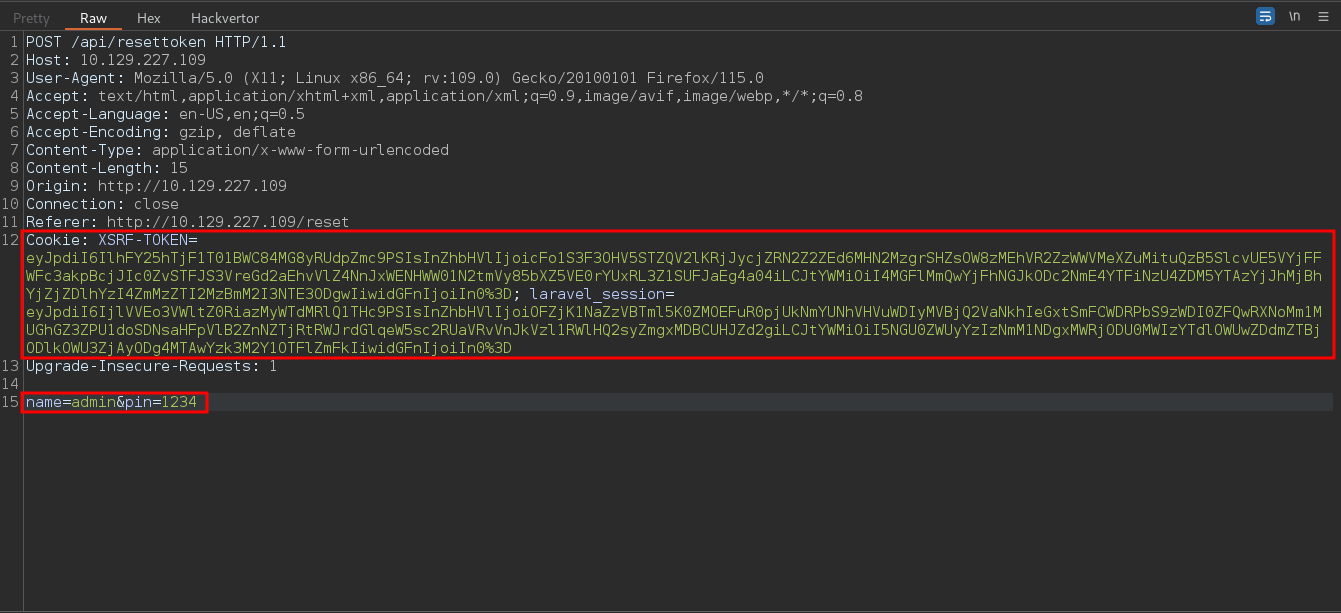Click the Upgrade-Insecure-Requests header line
Screen dimensions: 1341x613
pos(151,366)
